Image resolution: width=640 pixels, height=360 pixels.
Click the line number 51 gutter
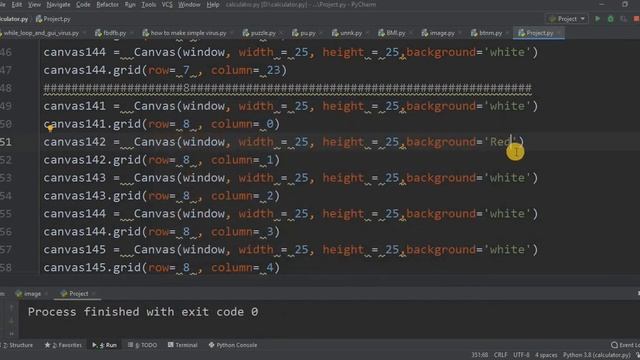6,142
